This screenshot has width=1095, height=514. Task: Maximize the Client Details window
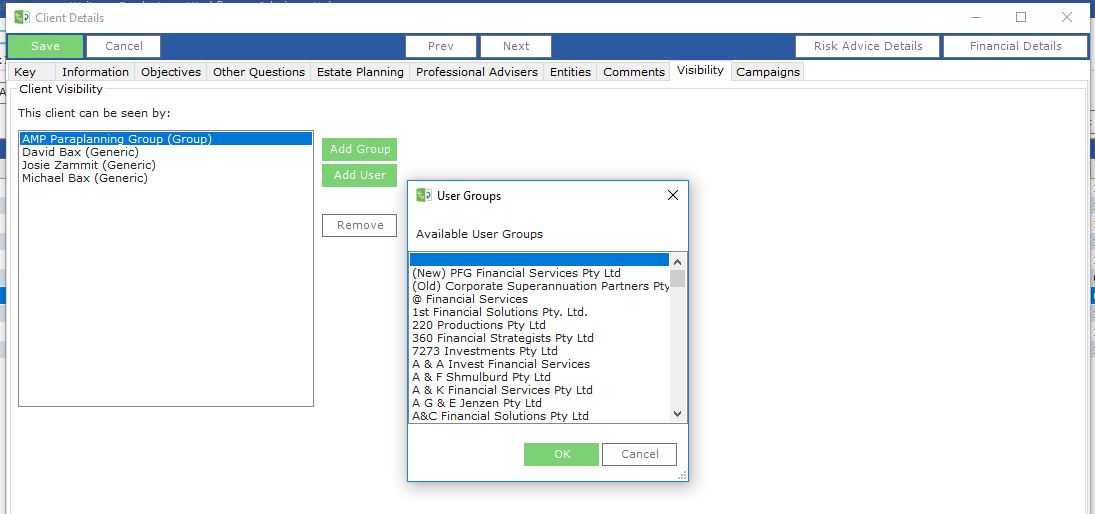coord(1021,17)
